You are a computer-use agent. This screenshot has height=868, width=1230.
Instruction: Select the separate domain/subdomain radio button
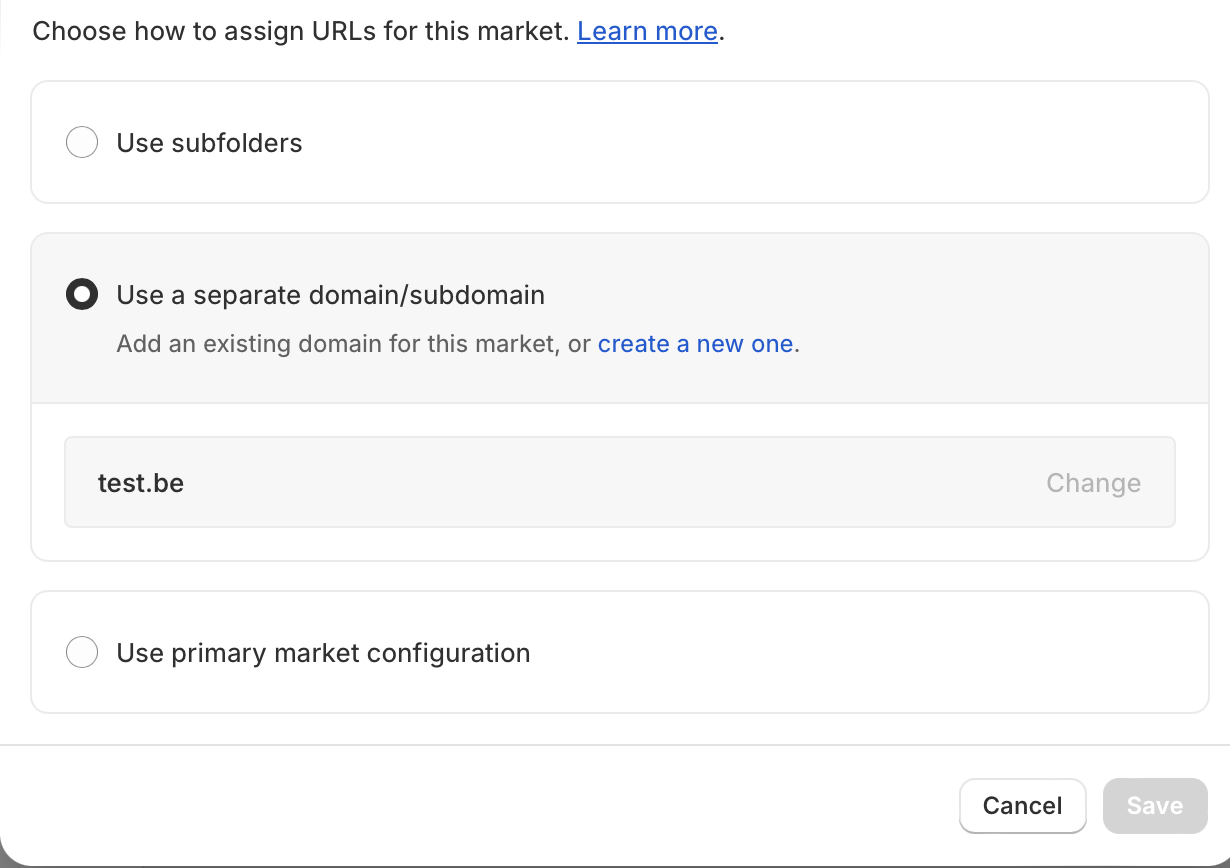[82, 295]
